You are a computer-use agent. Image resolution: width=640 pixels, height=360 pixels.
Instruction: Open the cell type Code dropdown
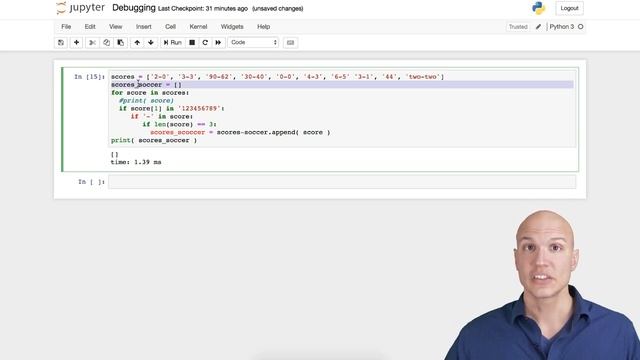pyautogui.click(x=253, y=42)
